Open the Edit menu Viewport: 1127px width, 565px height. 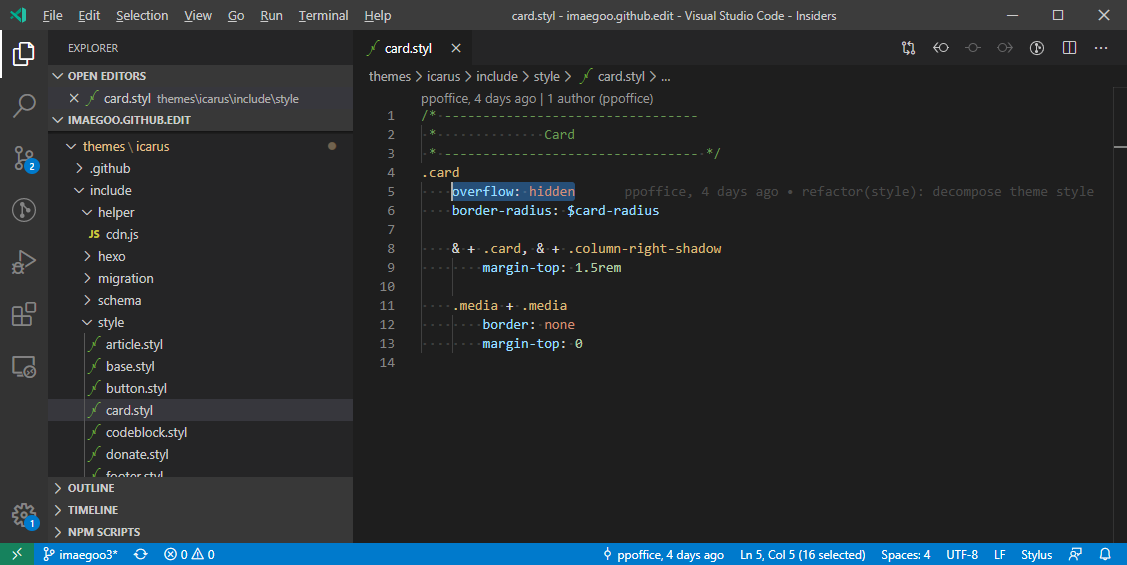tap(89, 15)
